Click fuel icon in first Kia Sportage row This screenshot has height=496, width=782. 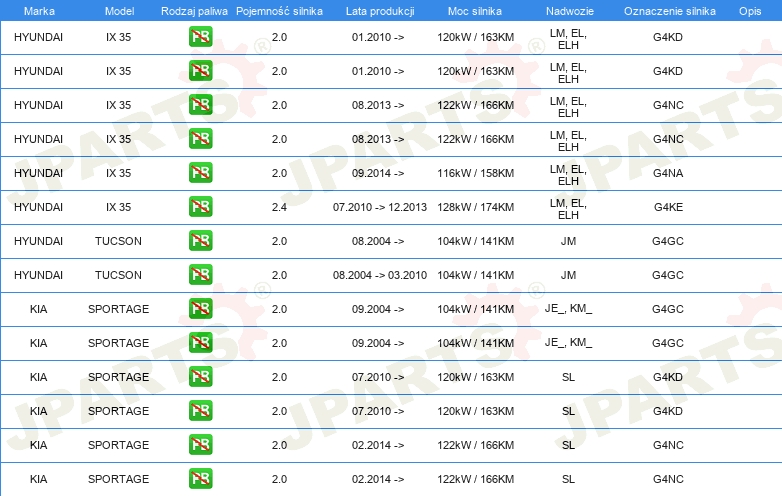tap(201, 309)
